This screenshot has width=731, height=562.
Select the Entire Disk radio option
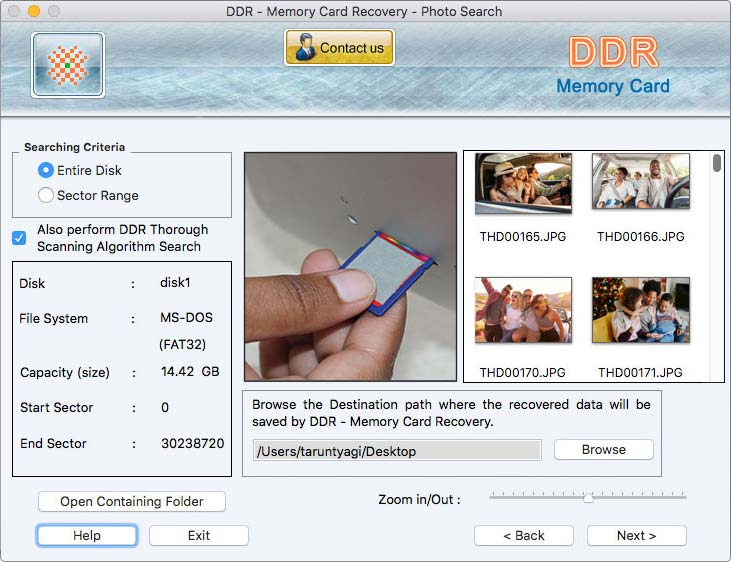[46, 170]
